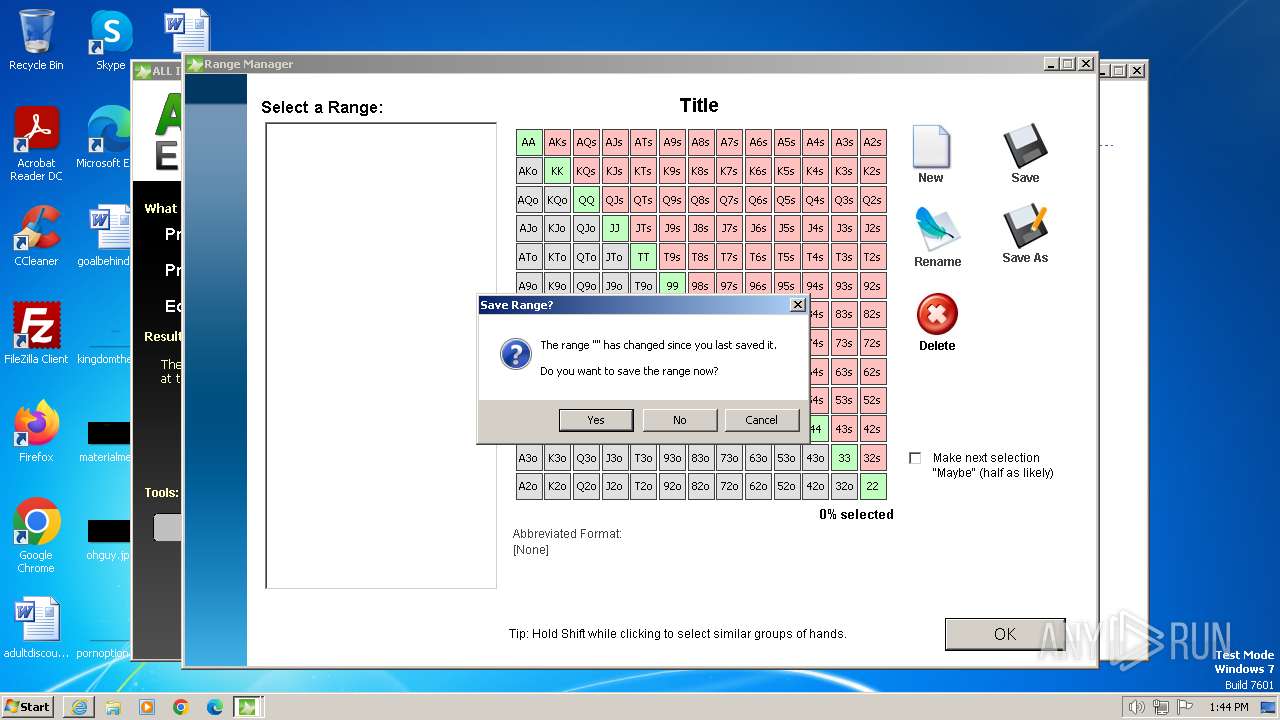The image size is (1280, 720).
Task: Click No in Save Range dialog
Action: coord(680,420)
